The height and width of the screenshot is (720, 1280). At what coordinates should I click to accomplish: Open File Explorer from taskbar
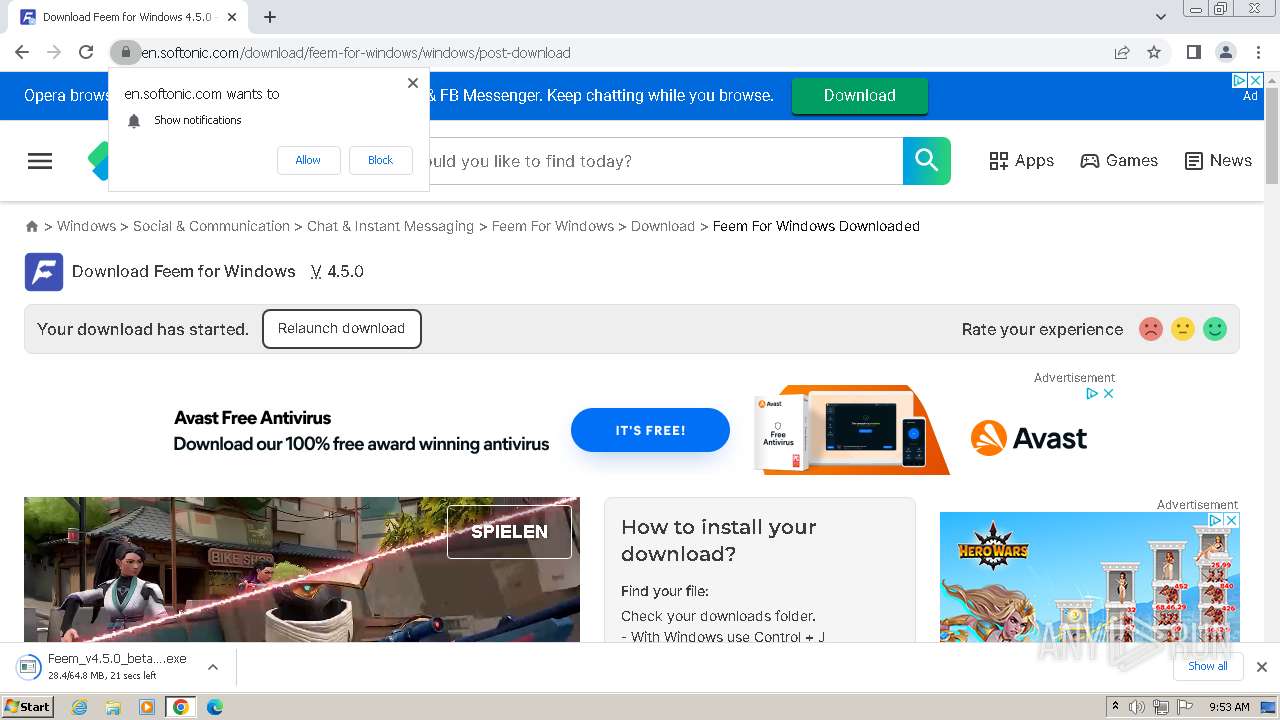pyautogui.click(x=113, y=707)
